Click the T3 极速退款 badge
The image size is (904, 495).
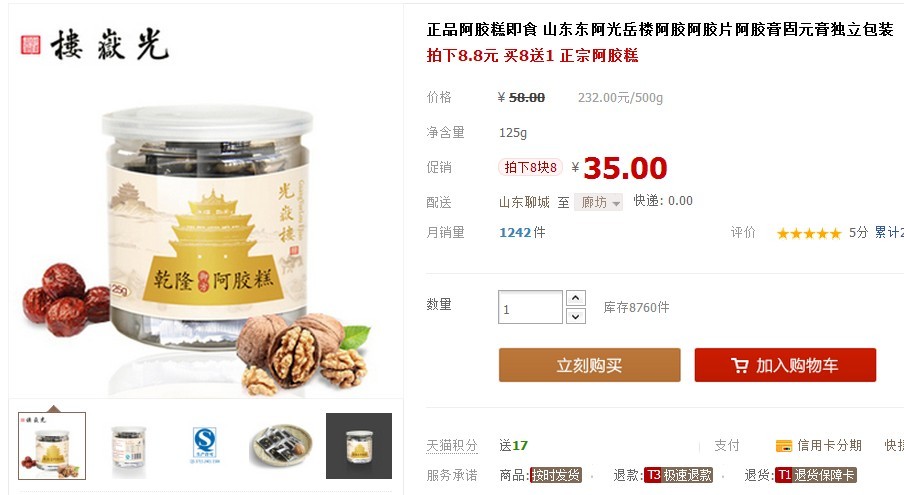[x=678, y=475]
